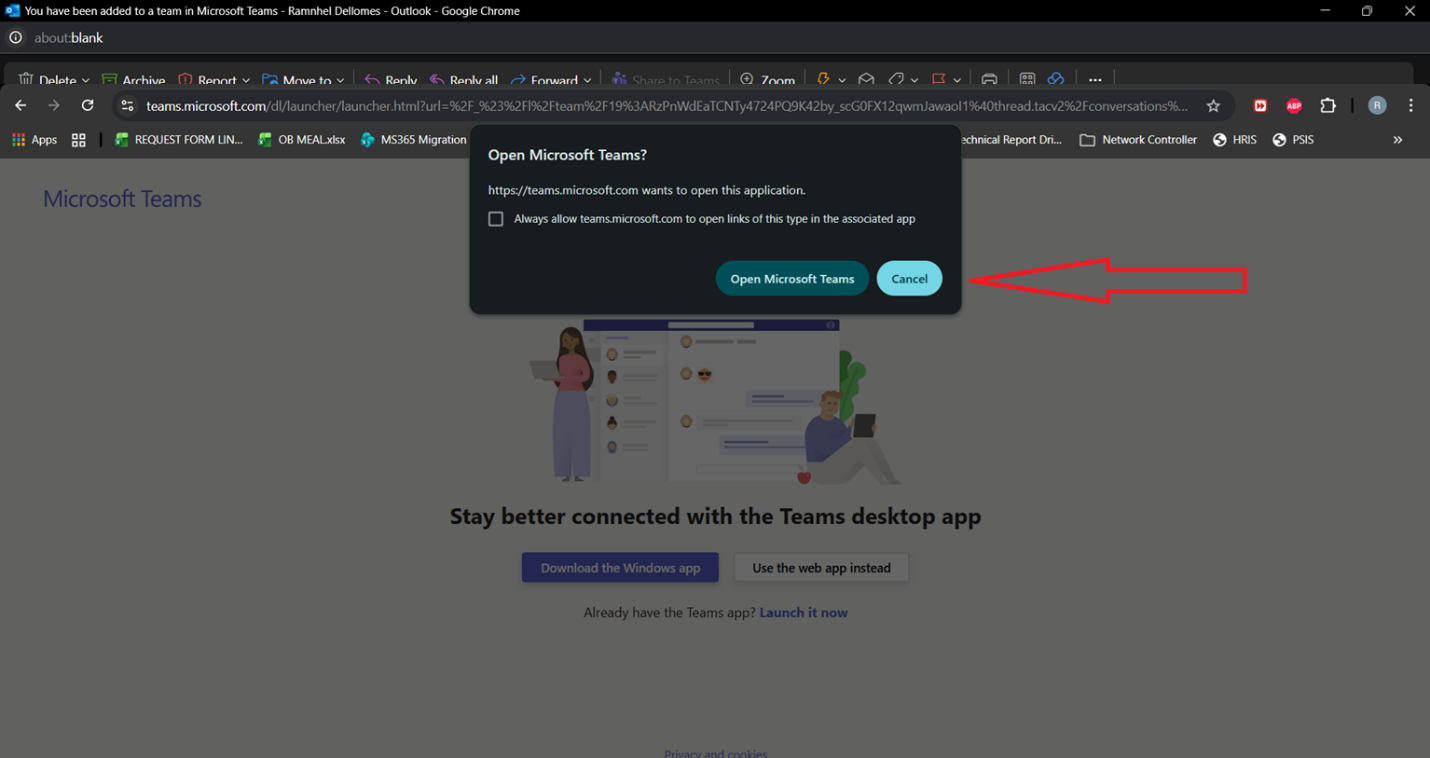
Task: Click the Privacy and cookies link
Action: (x=715, y=753)
